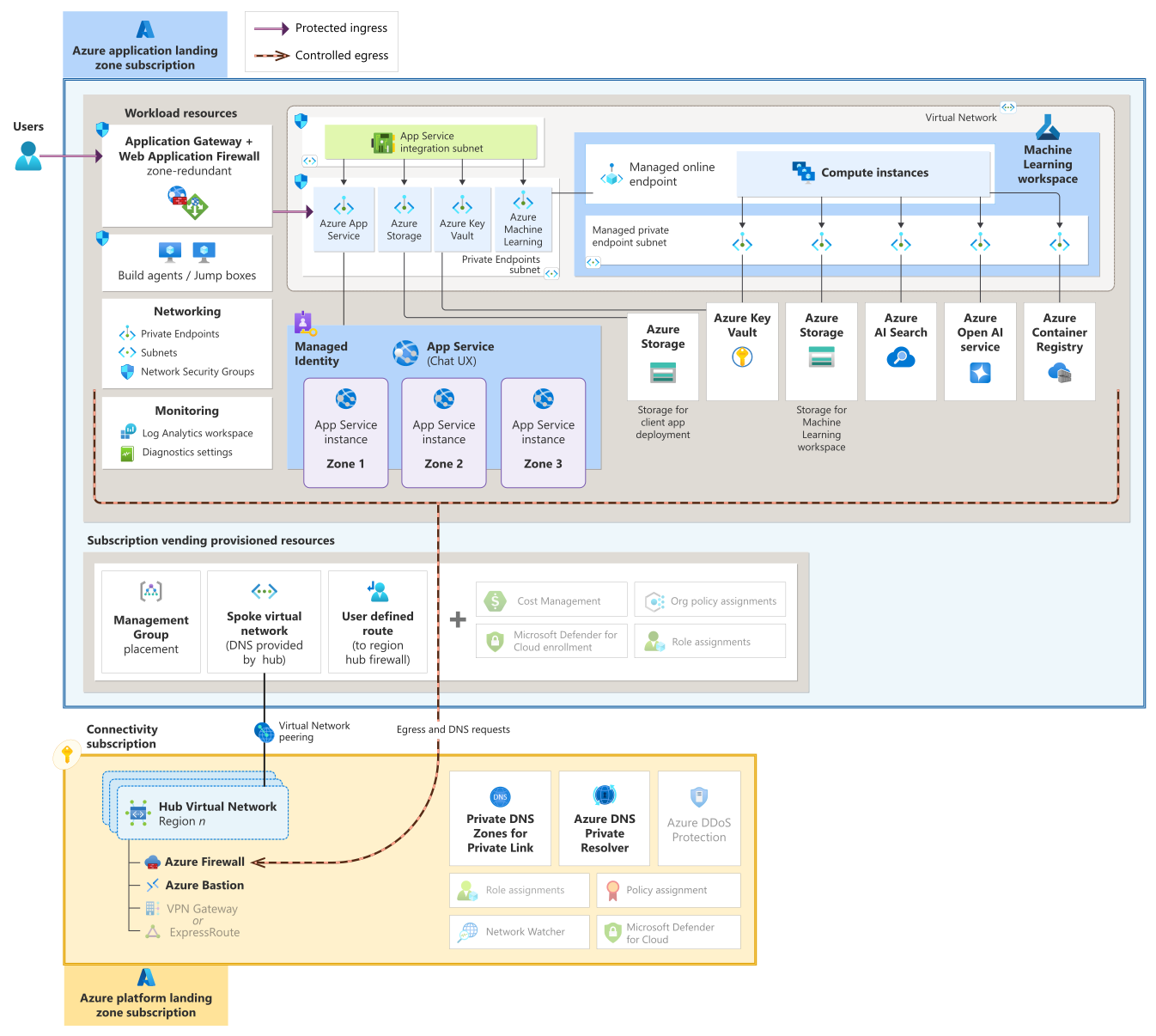Screen dimensions: 1156x1036
Task: Click the Azure Open AI service icon
Action: [x=979, y=373]
